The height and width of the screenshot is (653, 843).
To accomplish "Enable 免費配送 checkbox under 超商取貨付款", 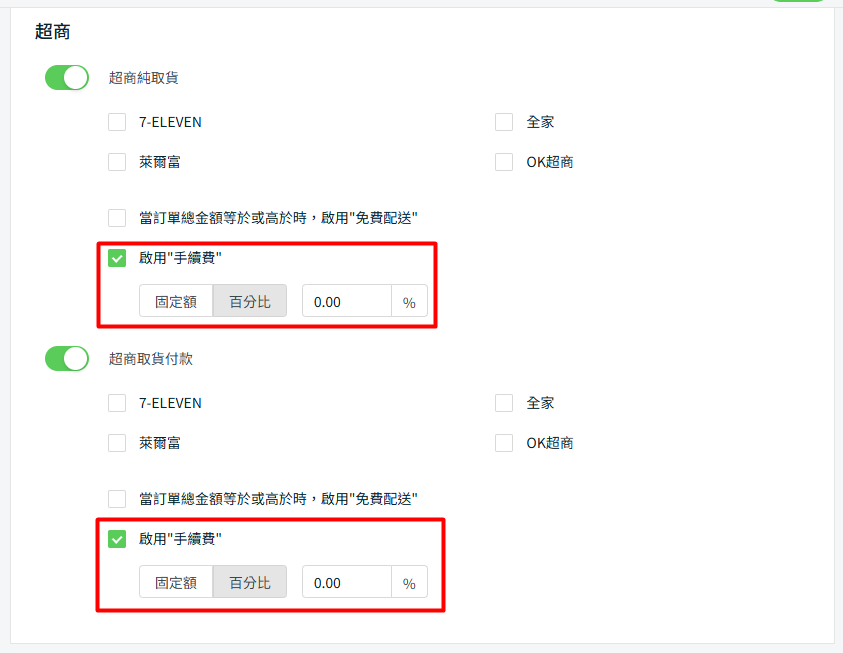I will coord(117,498).
